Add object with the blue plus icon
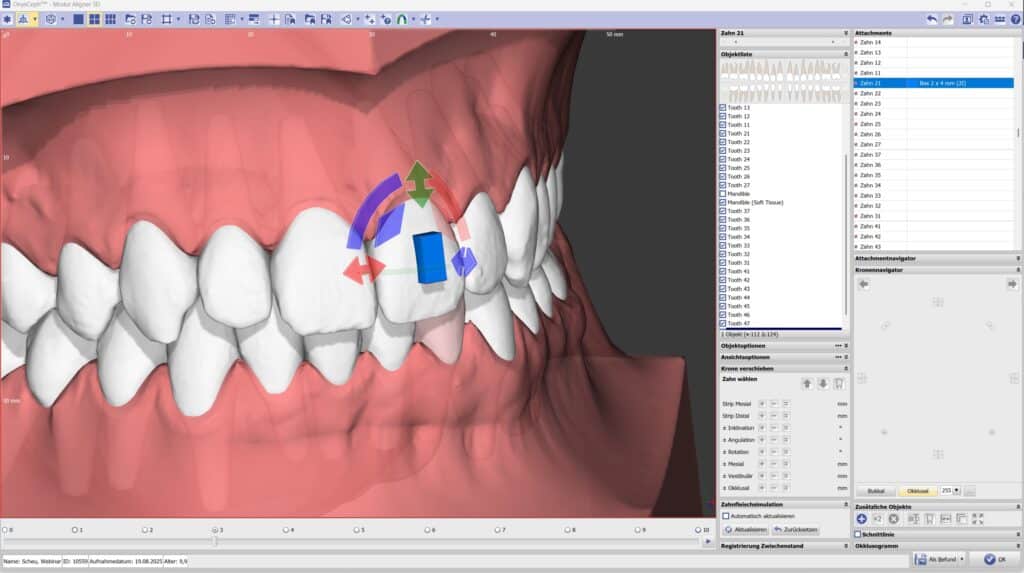 point(861,519)
